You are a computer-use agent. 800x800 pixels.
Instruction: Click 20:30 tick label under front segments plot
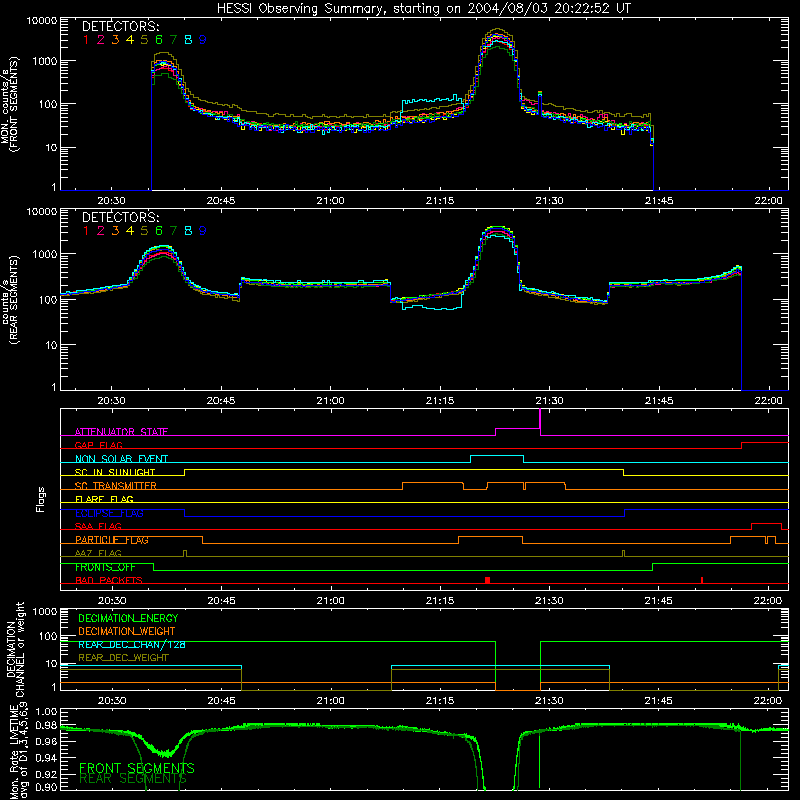111,201
